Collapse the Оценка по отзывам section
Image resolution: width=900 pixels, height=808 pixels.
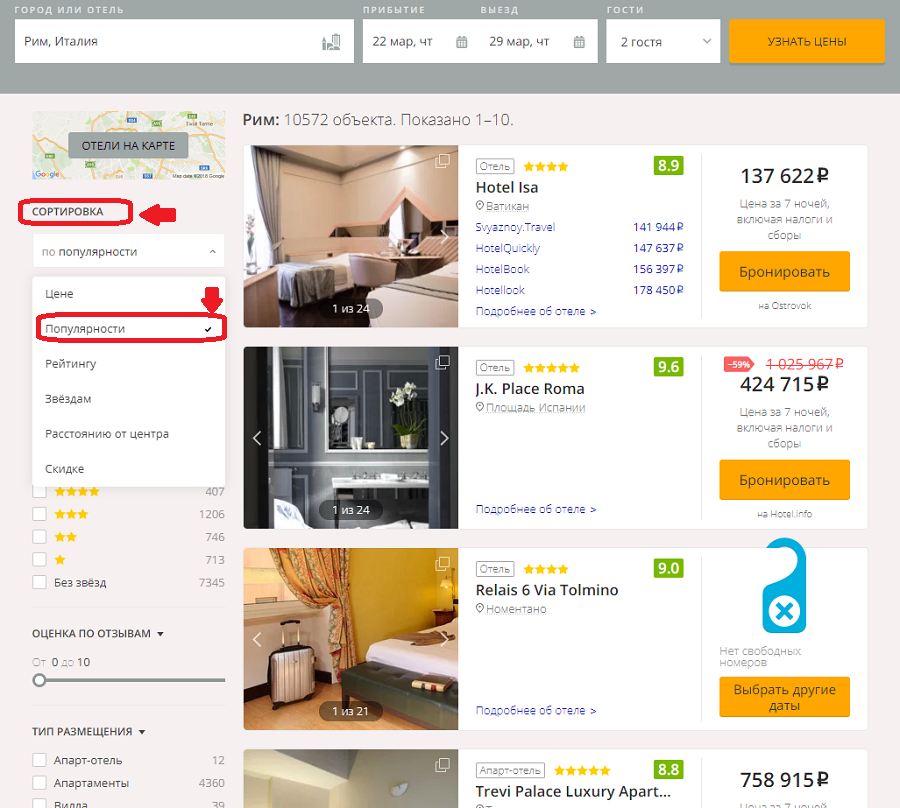coord(98,634)
